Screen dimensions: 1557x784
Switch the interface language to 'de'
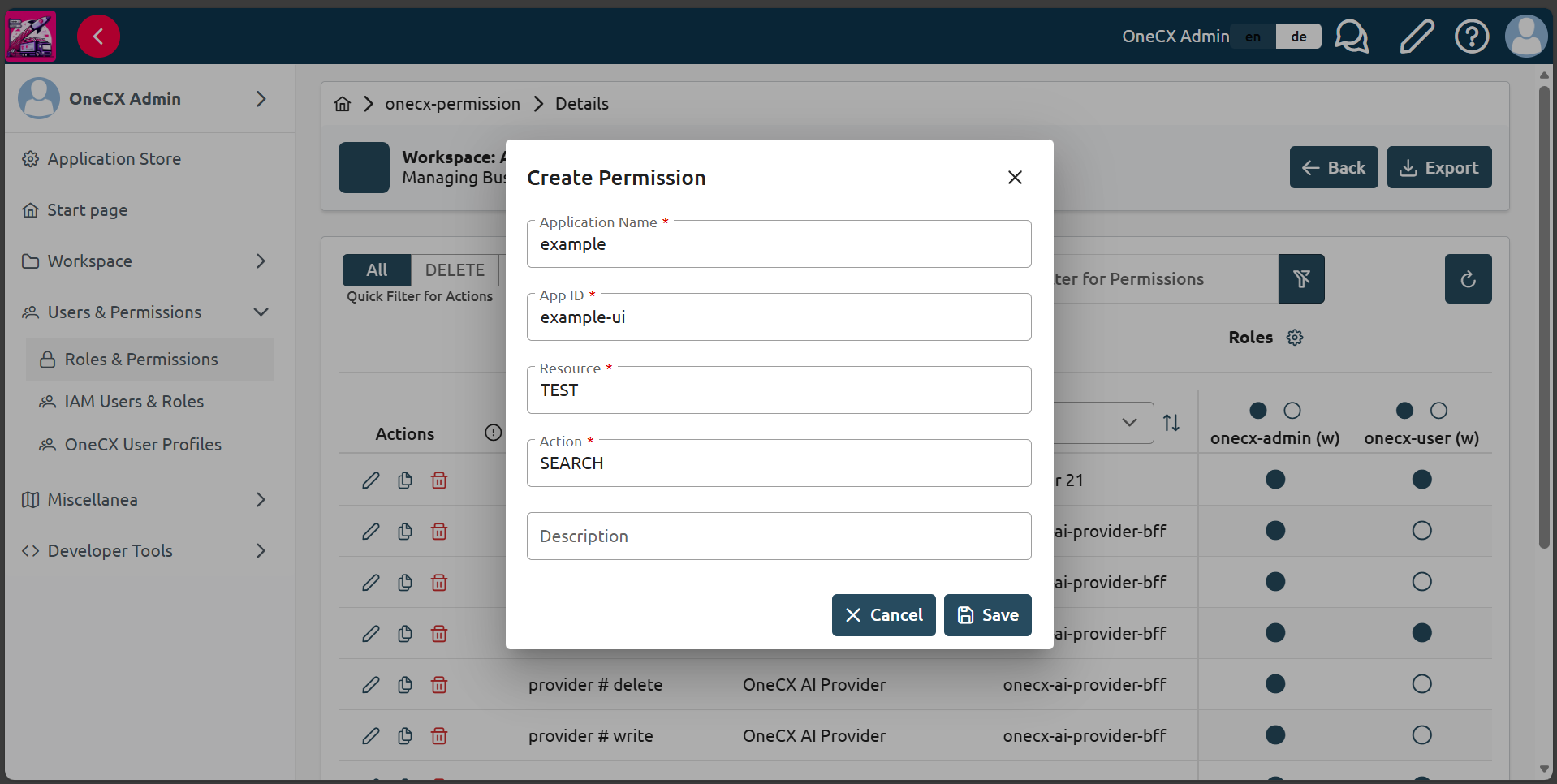click(1297, 36)
